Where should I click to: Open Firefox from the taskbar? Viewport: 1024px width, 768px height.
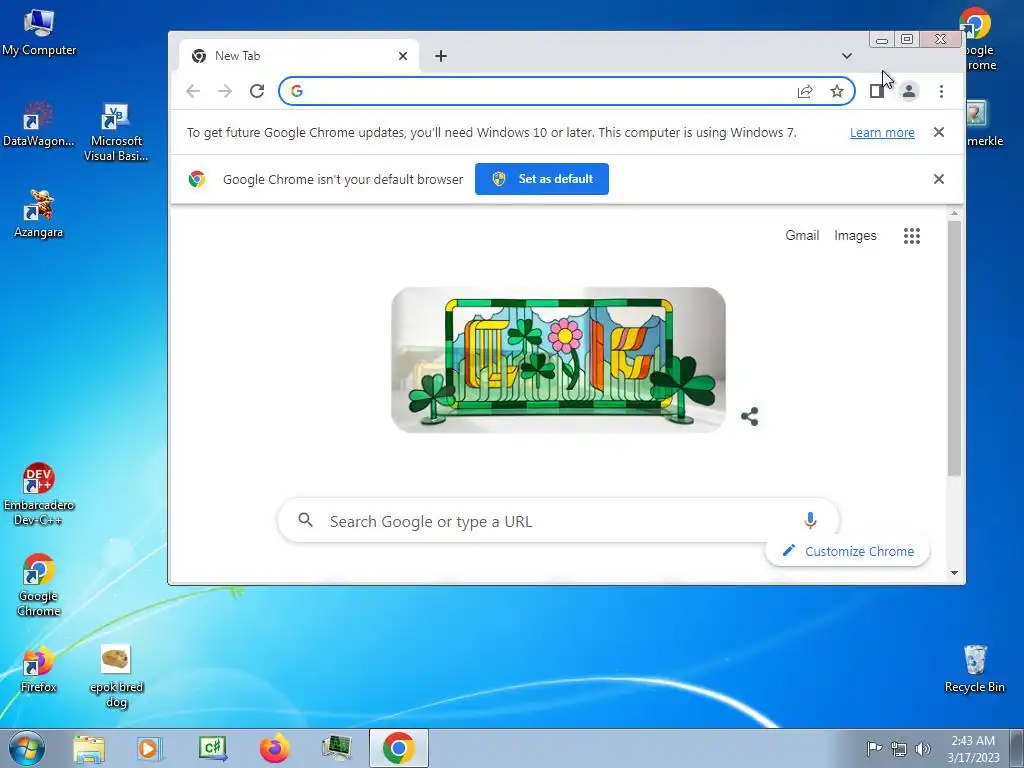(274, 748)
